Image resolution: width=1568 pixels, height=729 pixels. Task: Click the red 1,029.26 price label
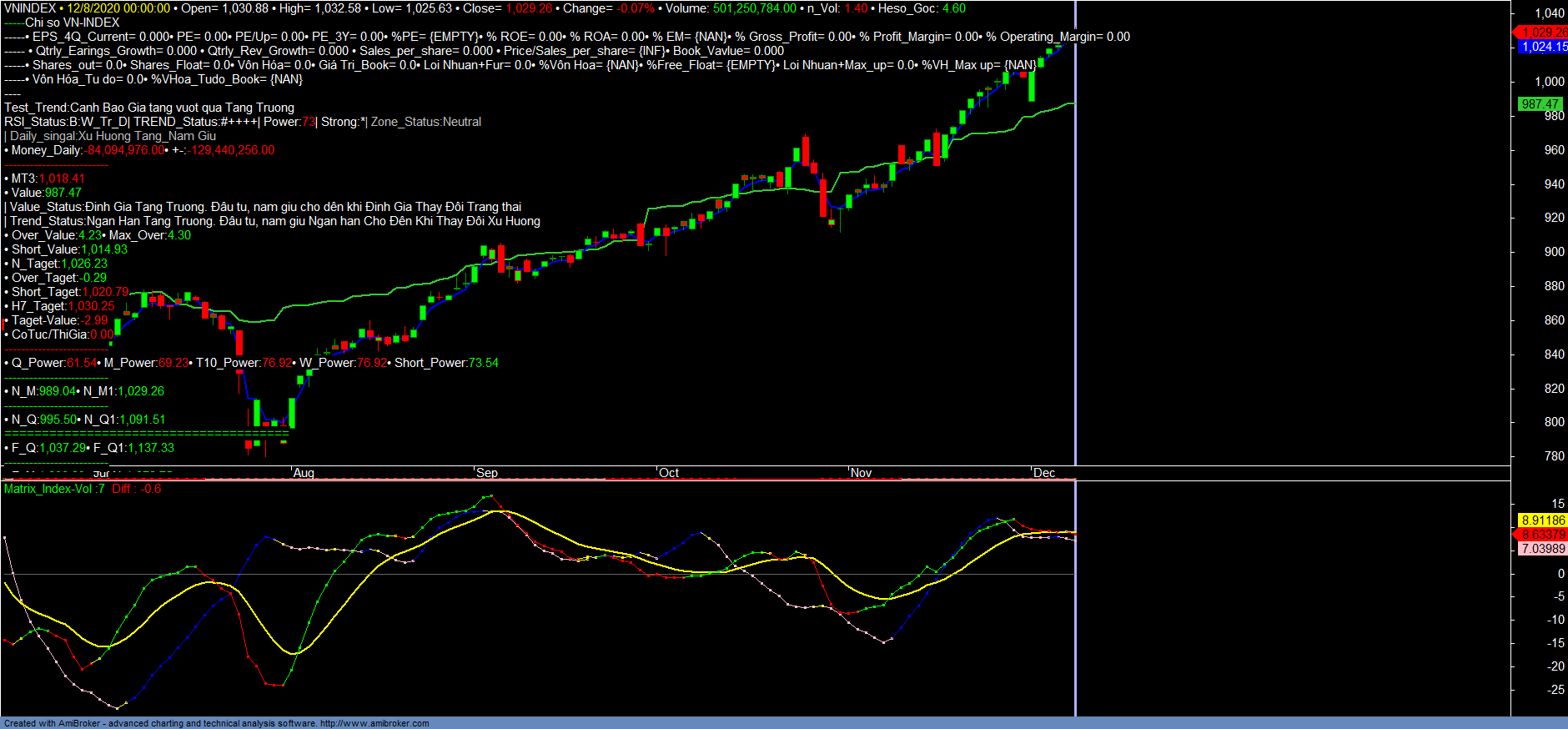(1542, 33)
